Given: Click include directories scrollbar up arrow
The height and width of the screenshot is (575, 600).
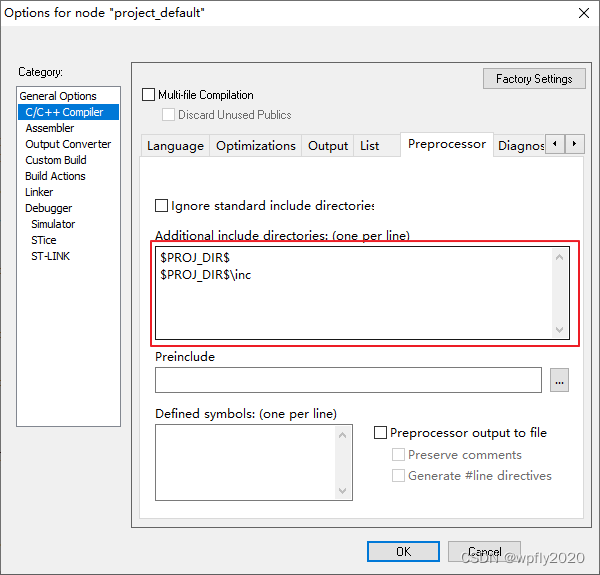Looking at the screenshot, I should [x=559, y=257].
